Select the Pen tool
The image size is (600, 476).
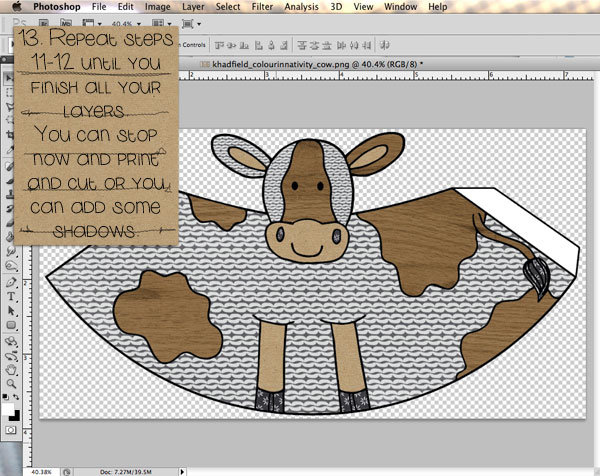[11, 282]
